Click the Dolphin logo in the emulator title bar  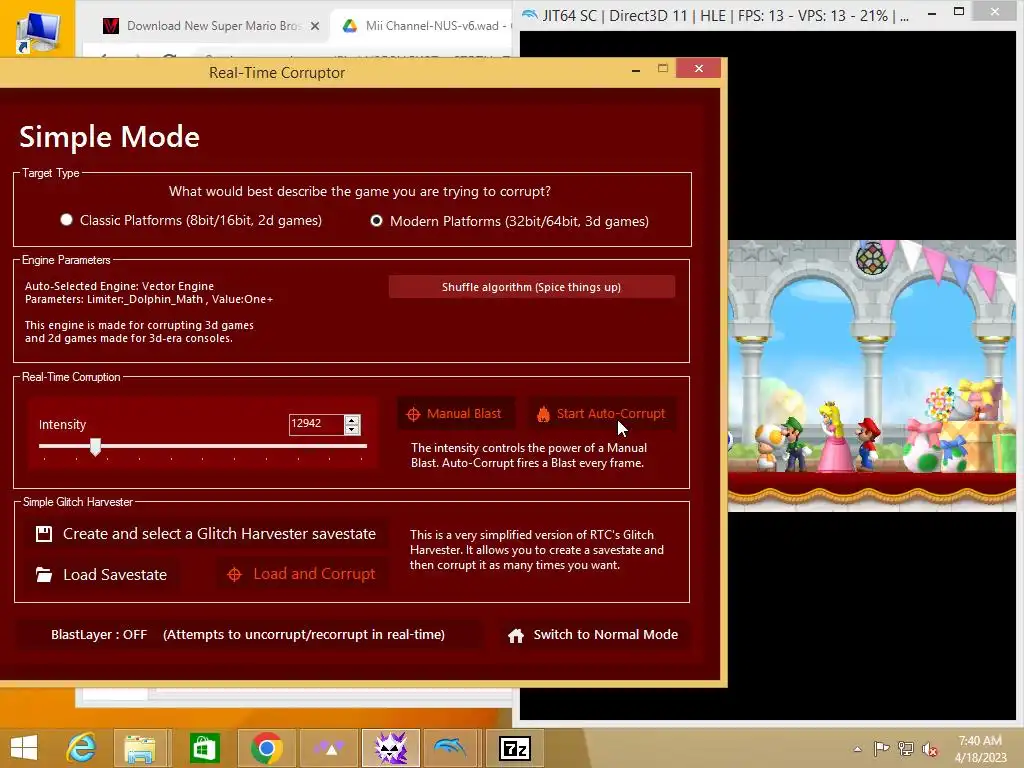coord(530,14)
